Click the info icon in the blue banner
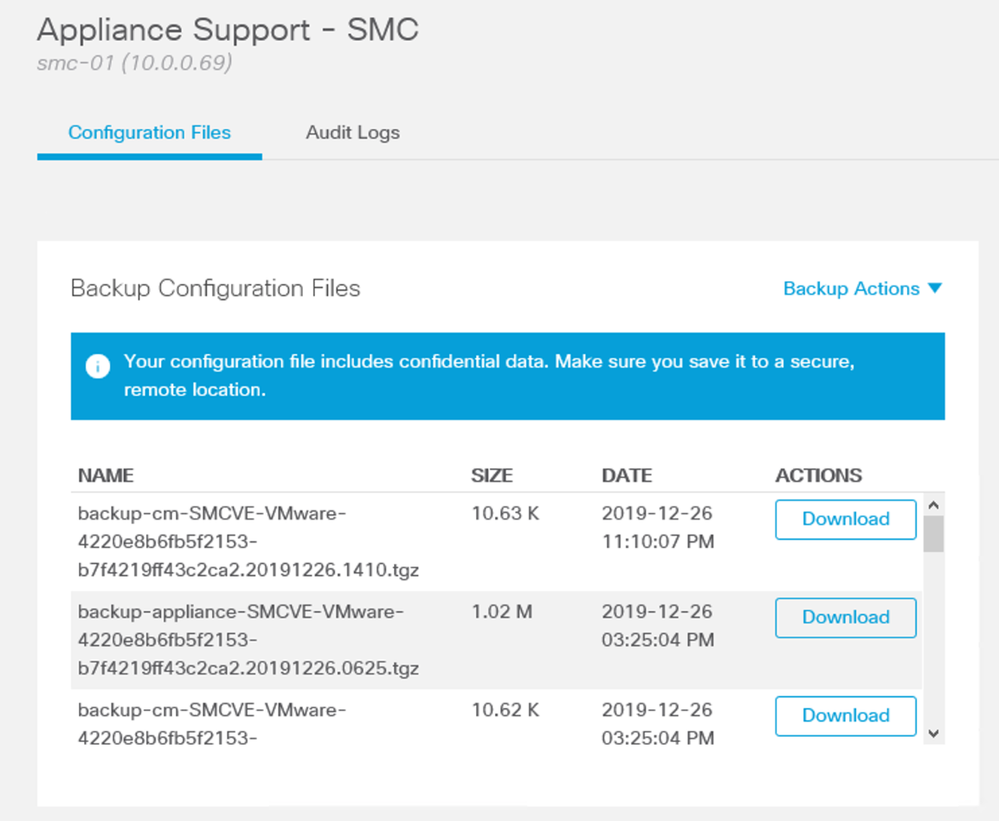 click(97, 366)
